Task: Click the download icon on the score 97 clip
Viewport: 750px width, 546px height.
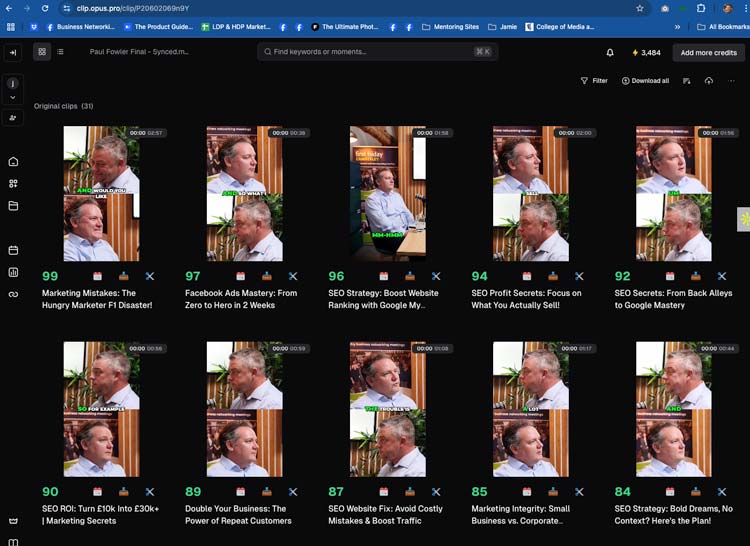Action: [x=267, y=276]
